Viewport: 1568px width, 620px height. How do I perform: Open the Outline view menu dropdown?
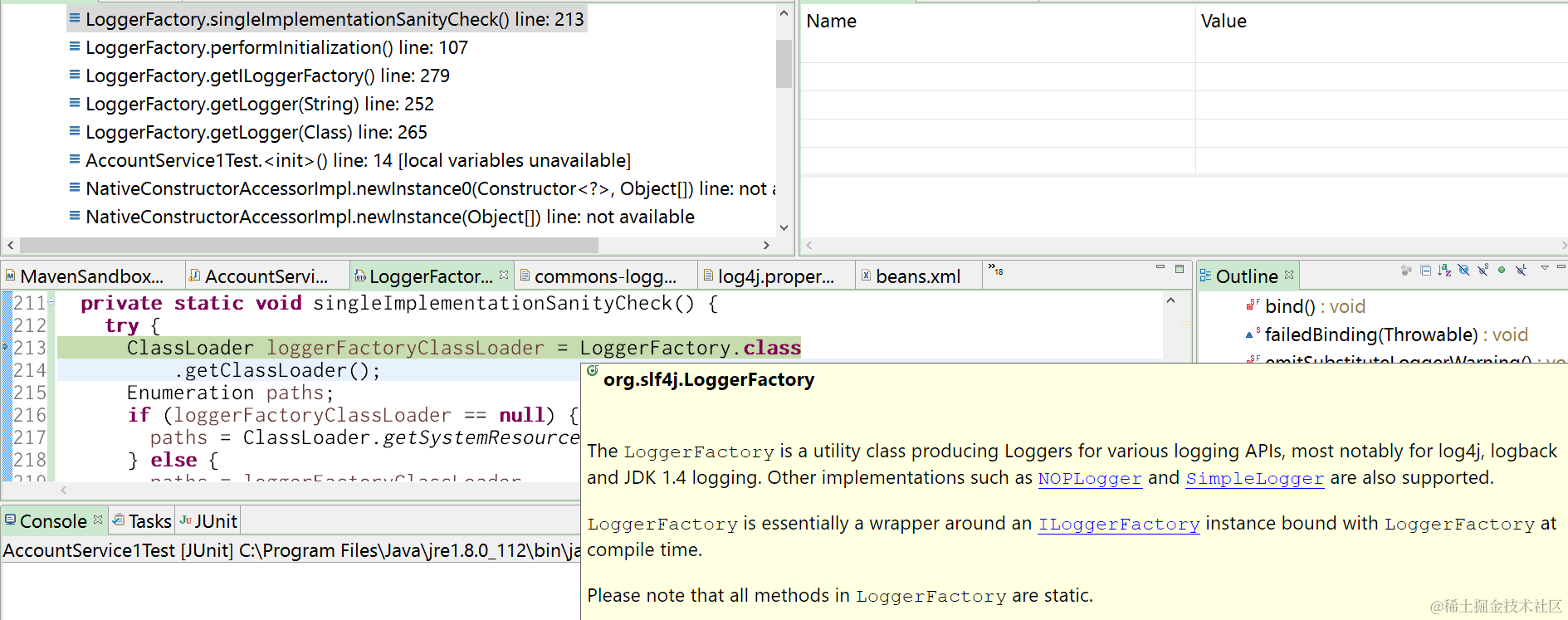click(1545, 268)
